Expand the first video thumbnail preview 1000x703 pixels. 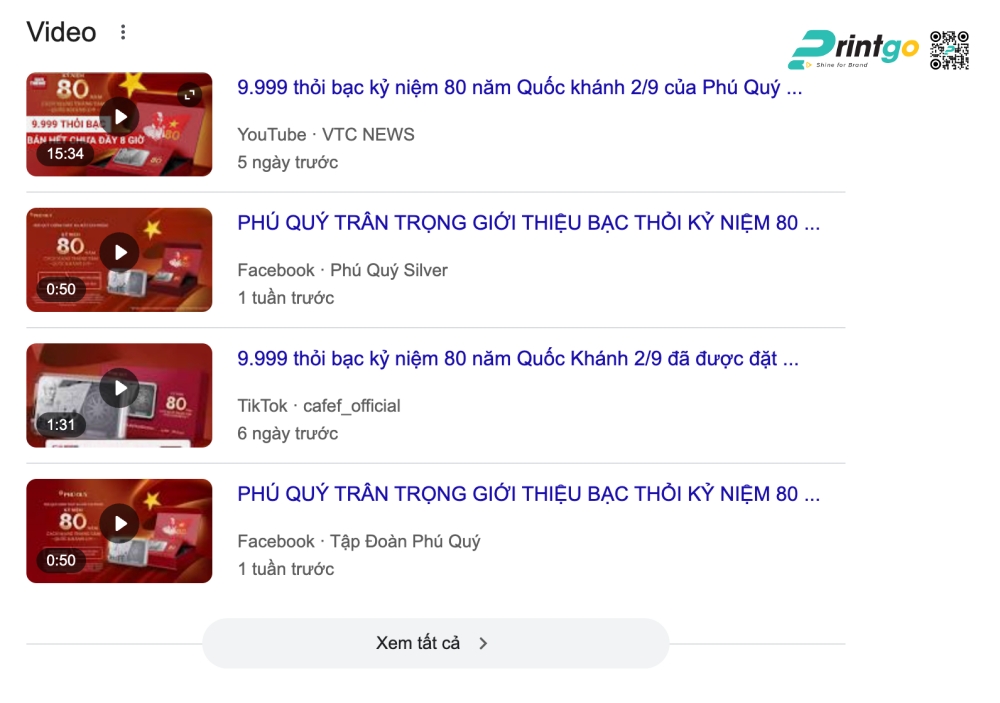pos(189,95)
